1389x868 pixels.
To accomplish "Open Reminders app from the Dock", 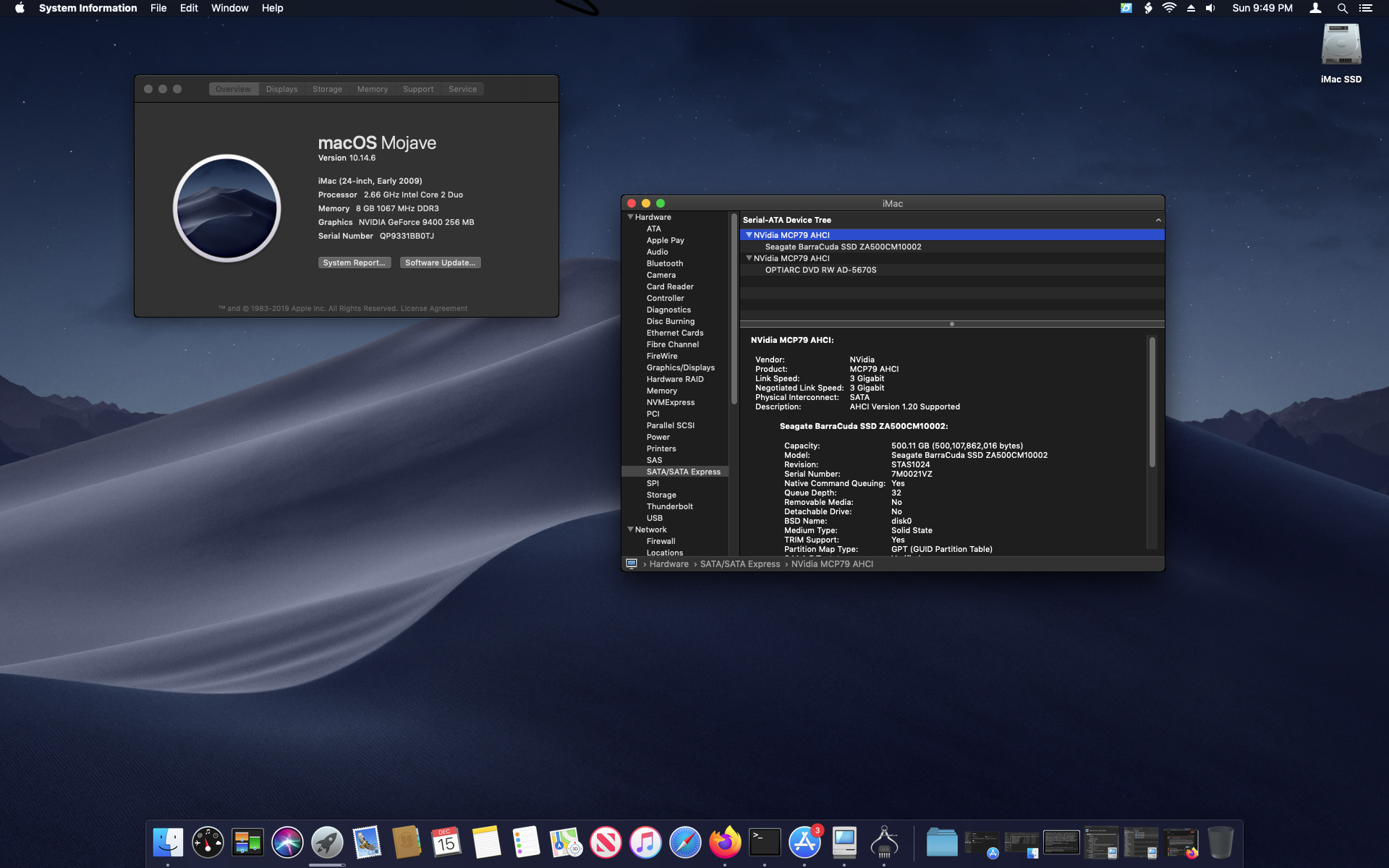I will click(x=526, y=843).
